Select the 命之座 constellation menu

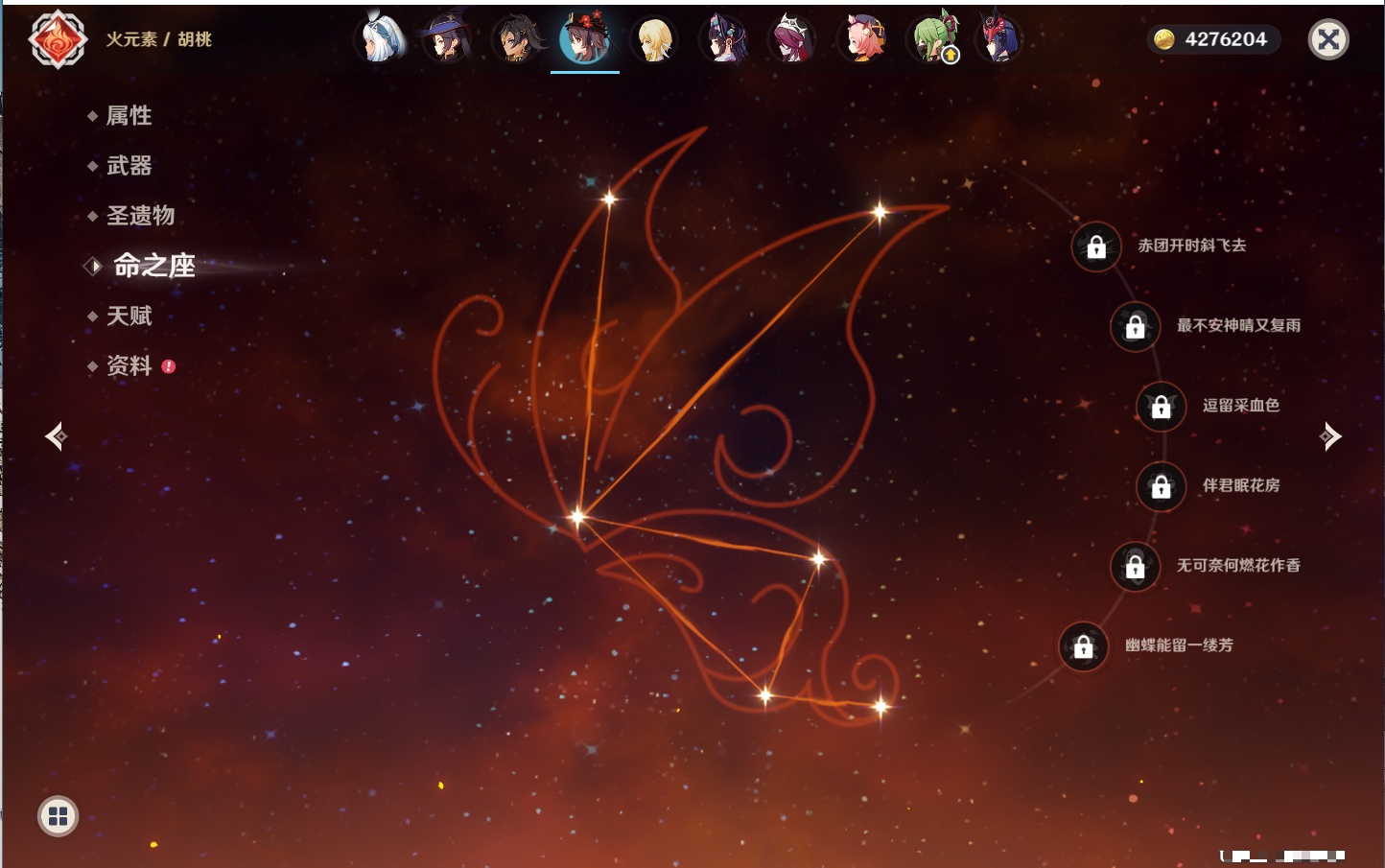click(154, 266)
